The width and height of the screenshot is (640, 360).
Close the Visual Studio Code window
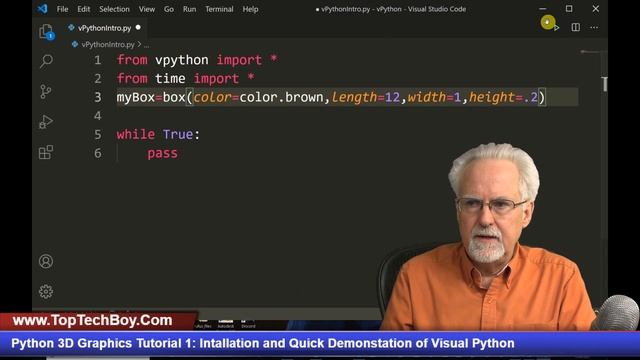[596, 9]
